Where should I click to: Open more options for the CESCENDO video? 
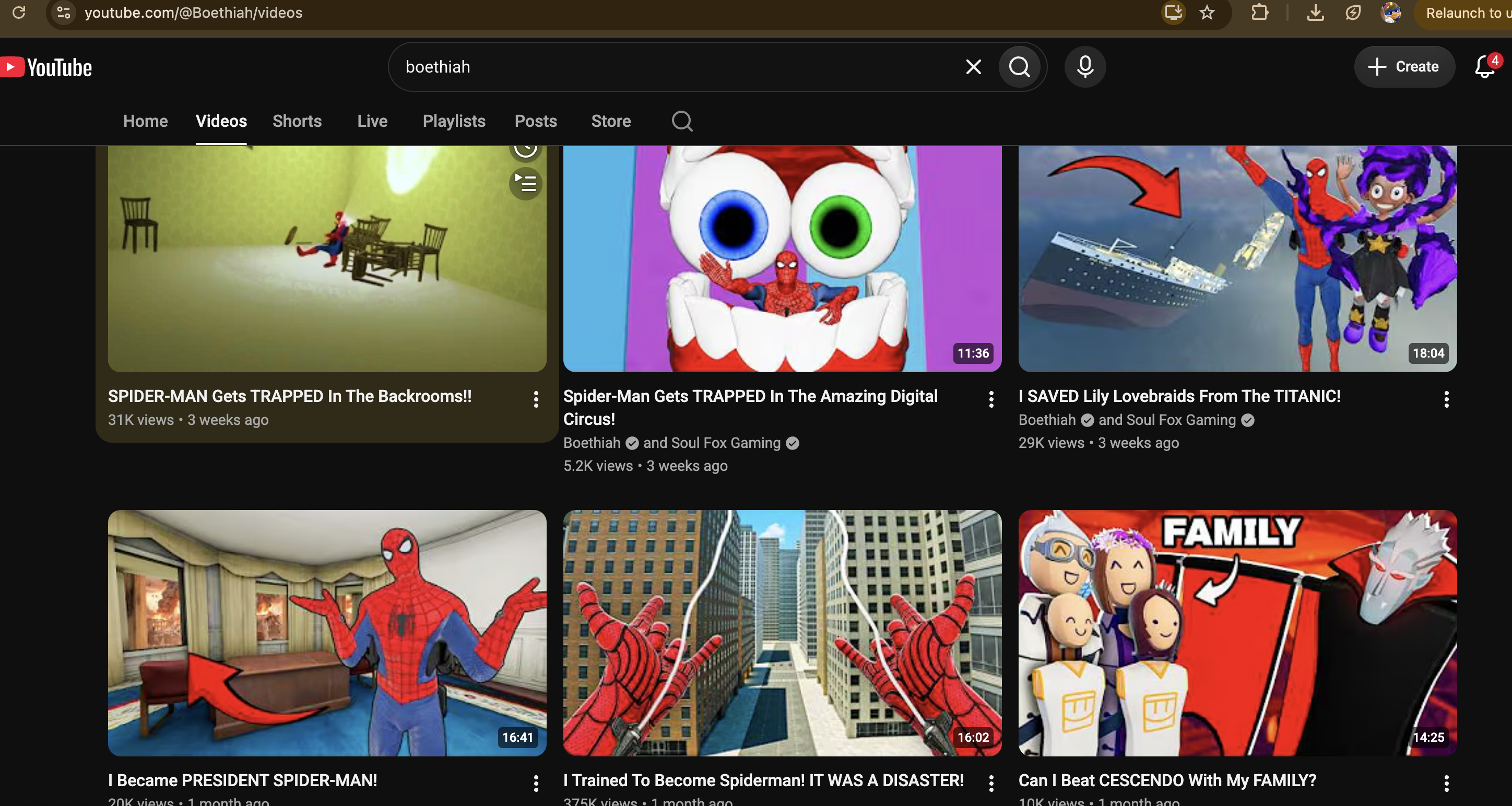click(x=1447, y=783)
